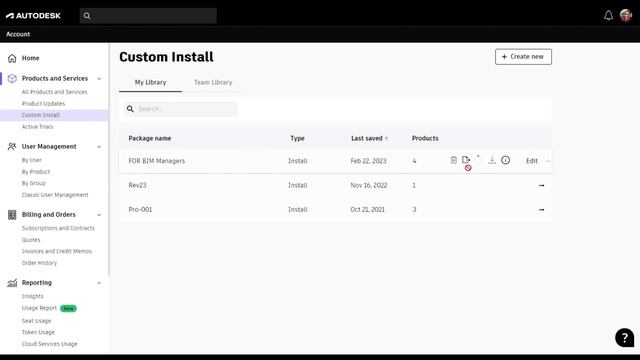
Task: Open Classic User Management
Action: [55, 195]
